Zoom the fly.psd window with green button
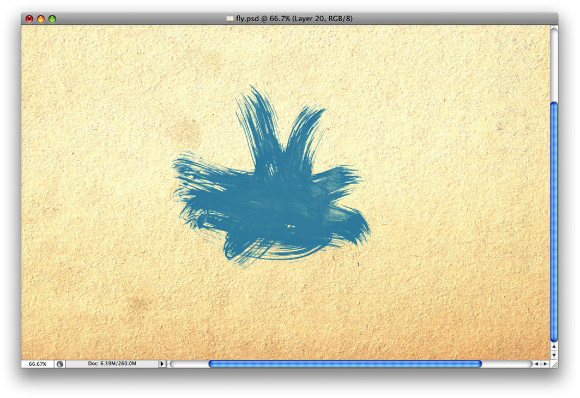 pyautogui.click(x=52, y=18)
